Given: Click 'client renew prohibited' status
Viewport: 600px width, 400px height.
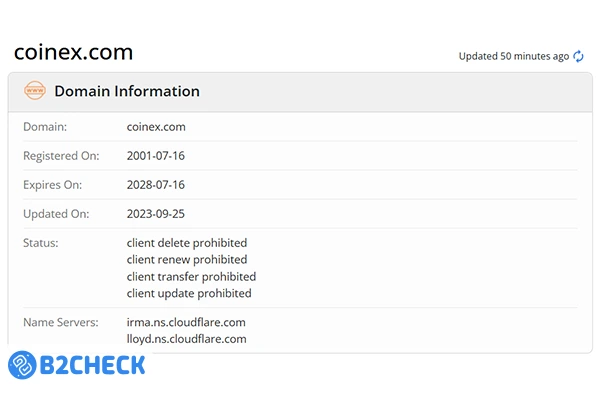Looking at the screenshot, I should coord(187,260).
